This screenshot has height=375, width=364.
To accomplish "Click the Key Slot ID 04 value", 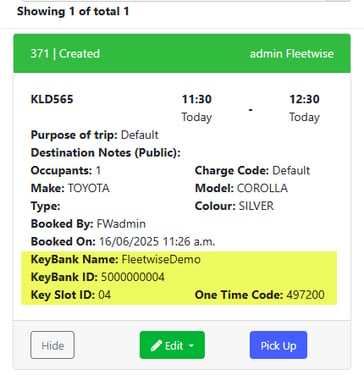I will click(105, 295).
